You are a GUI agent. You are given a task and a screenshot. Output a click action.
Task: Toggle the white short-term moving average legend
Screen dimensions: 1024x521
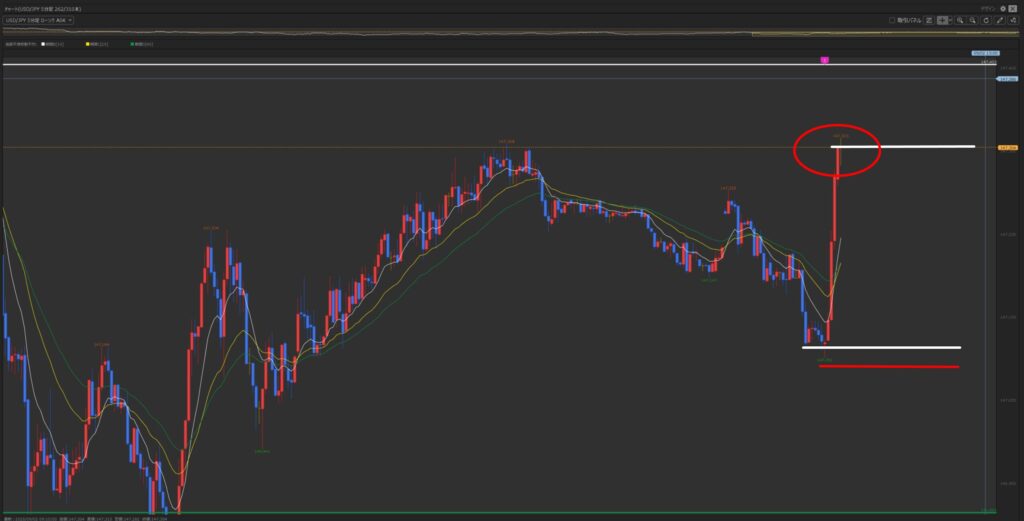[44, 44]
